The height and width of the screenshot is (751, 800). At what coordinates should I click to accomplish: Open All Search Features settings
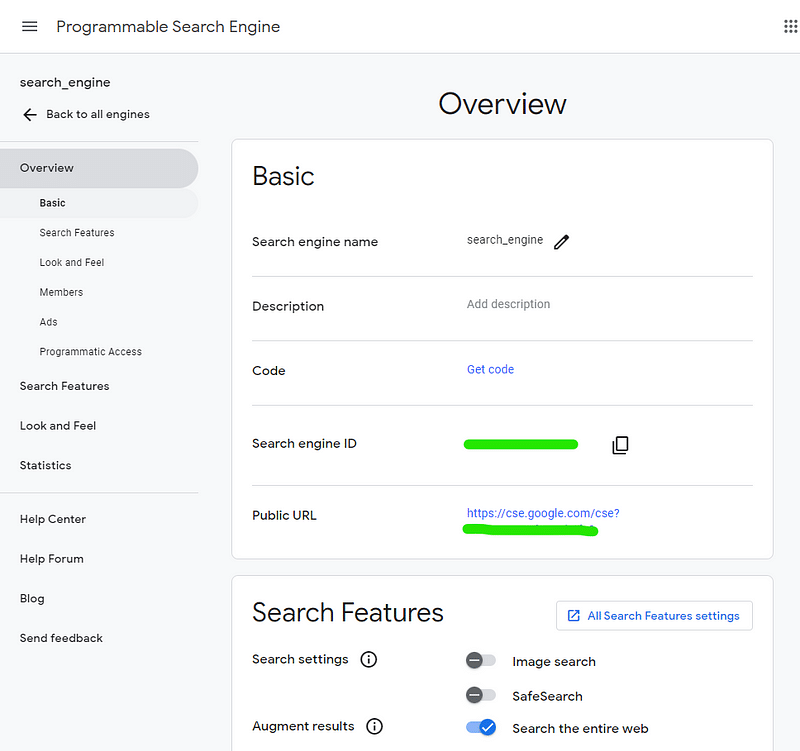point(654,616)
